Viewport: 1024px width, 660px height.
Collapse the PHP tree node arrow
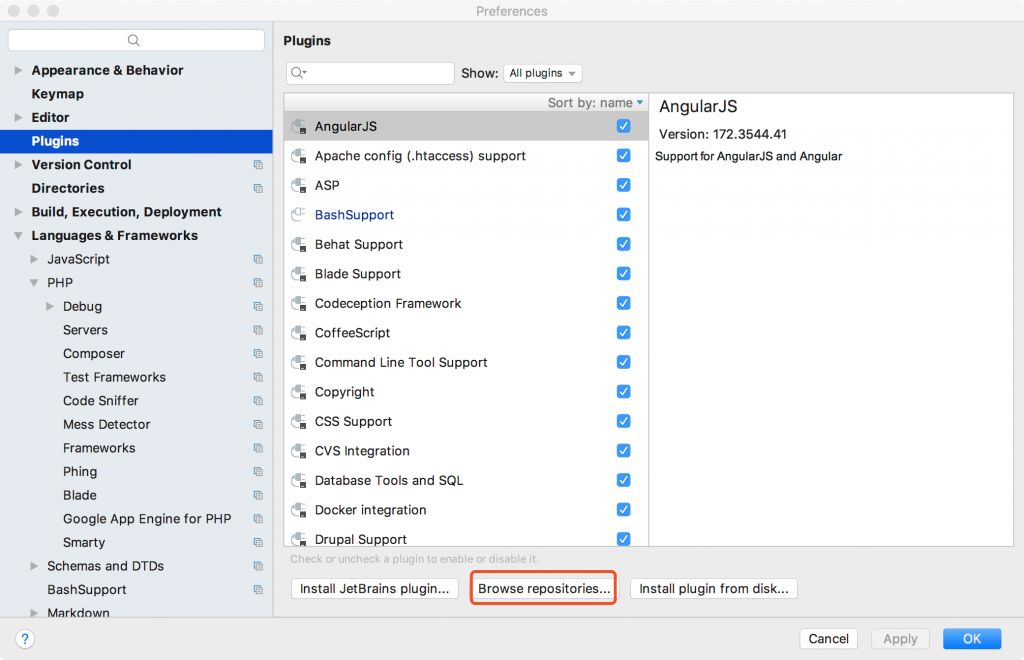click(x=34, y=283)
